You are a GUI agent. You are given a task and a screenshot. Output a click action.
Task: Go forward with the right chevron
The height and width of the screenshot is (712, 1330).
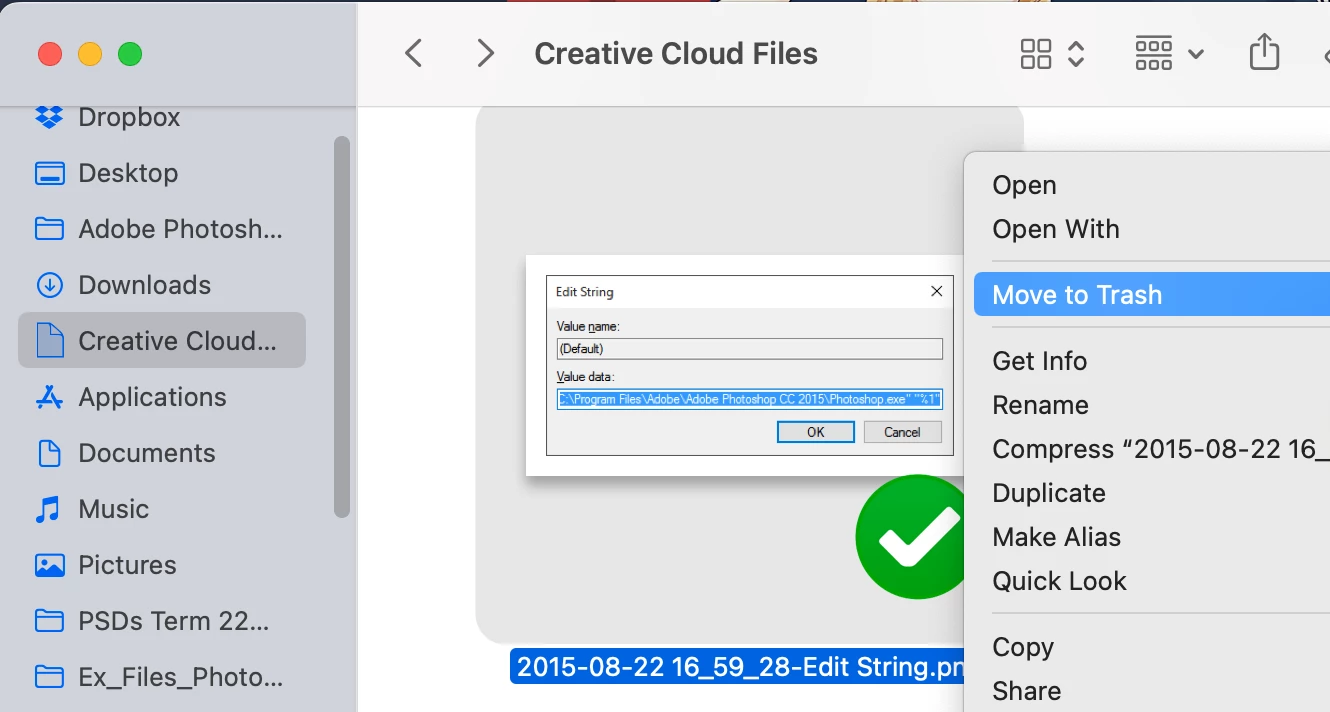[x=485, y=53]
